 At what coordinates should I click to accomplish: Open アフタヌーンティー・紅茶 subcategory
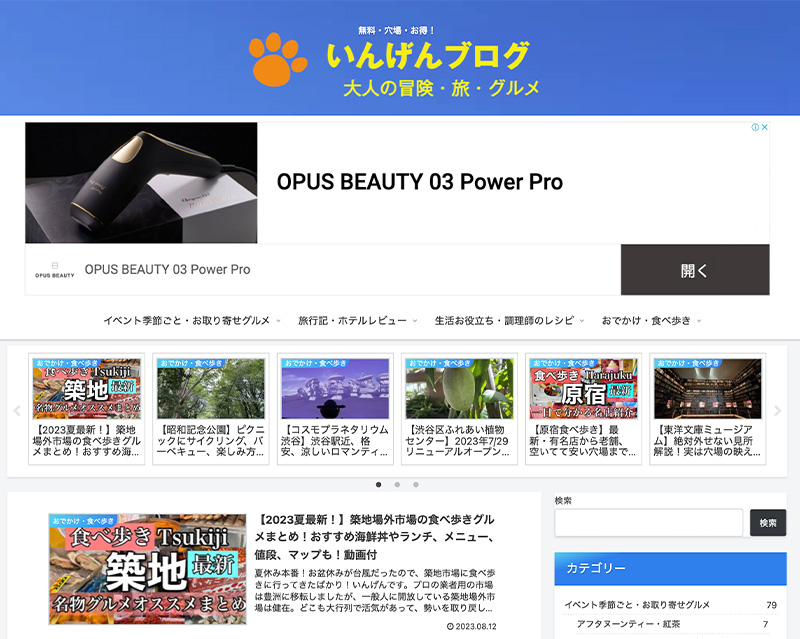point(628,624)
